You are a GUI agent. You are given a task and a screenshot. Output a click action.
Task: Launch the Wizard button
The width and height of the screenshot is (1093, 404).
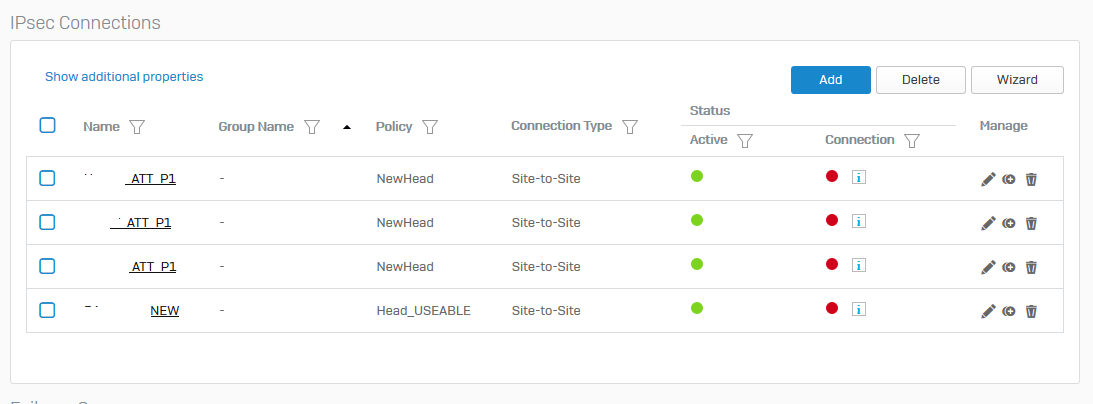1017,80
